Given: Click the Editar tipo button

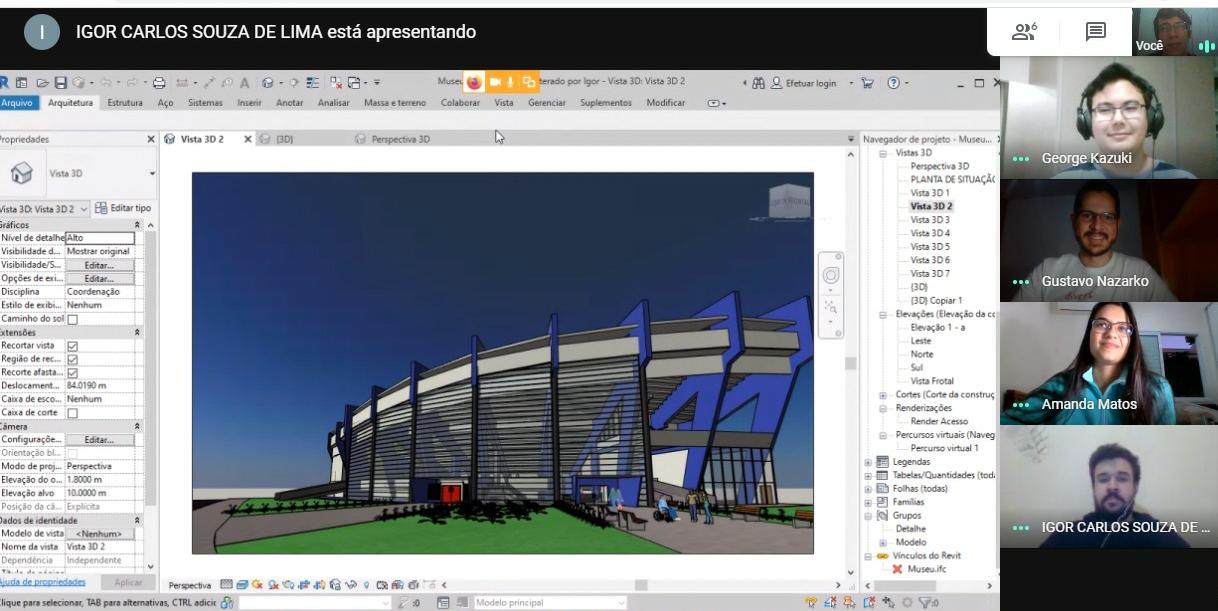Looking at the screenshot, I should click(x=122, y=208).
